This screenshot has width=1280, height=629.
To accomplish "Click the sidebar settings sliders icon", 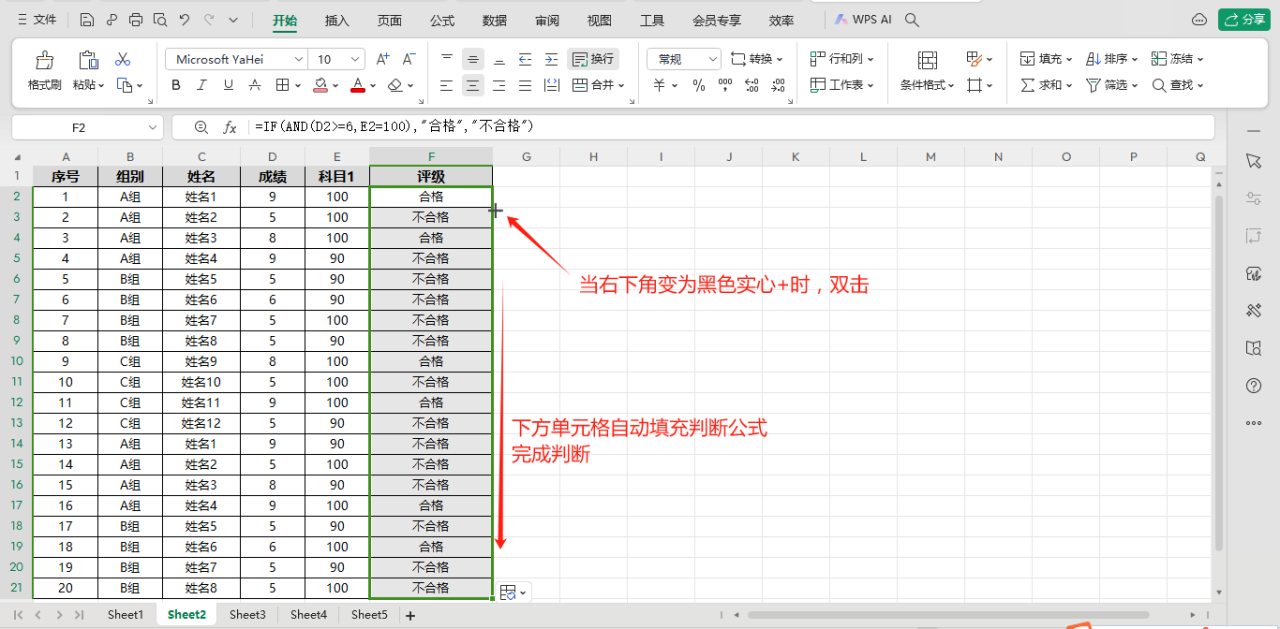I will (1254, 198).
